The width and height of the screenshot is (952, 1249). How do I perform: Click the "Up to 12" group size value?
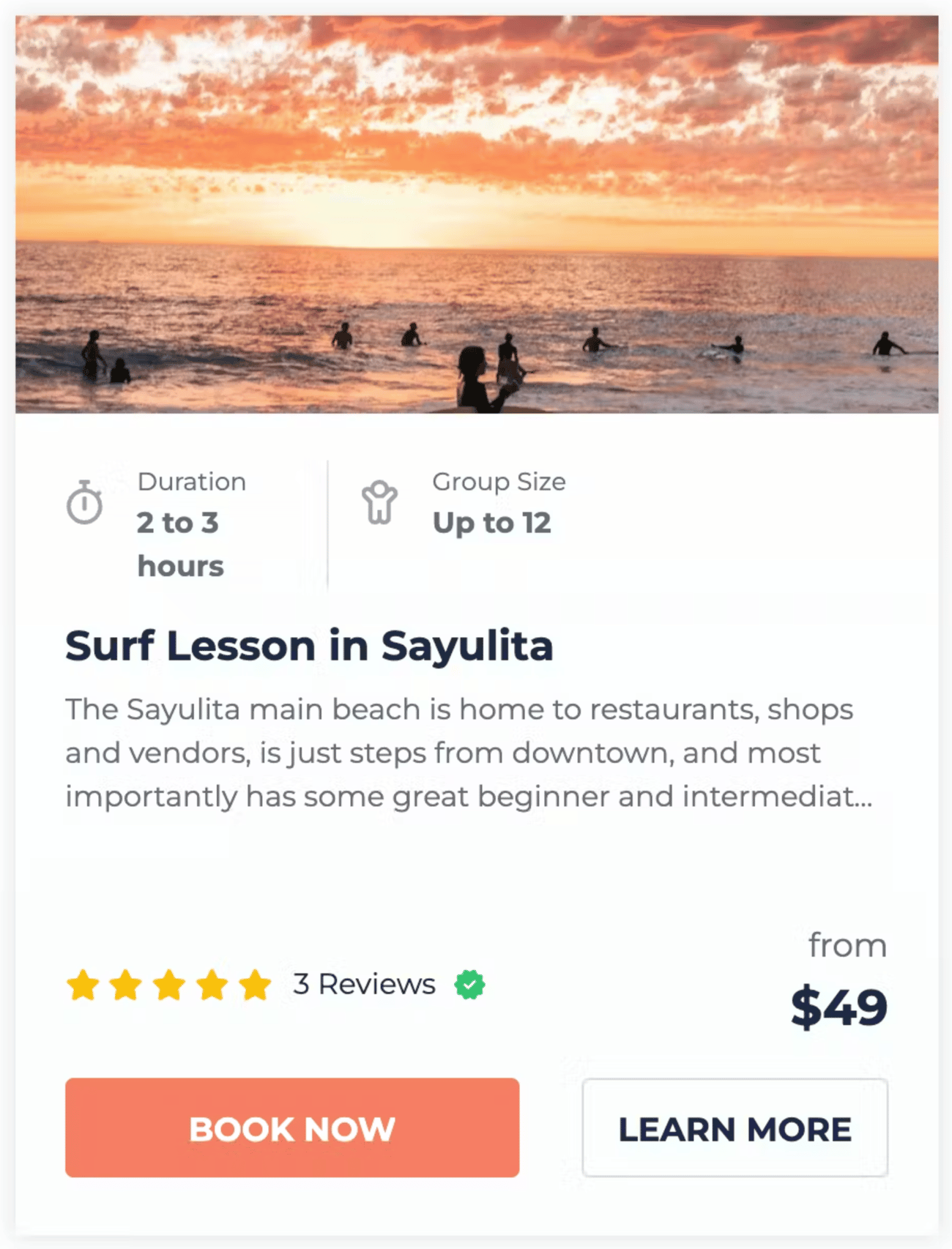491,523
